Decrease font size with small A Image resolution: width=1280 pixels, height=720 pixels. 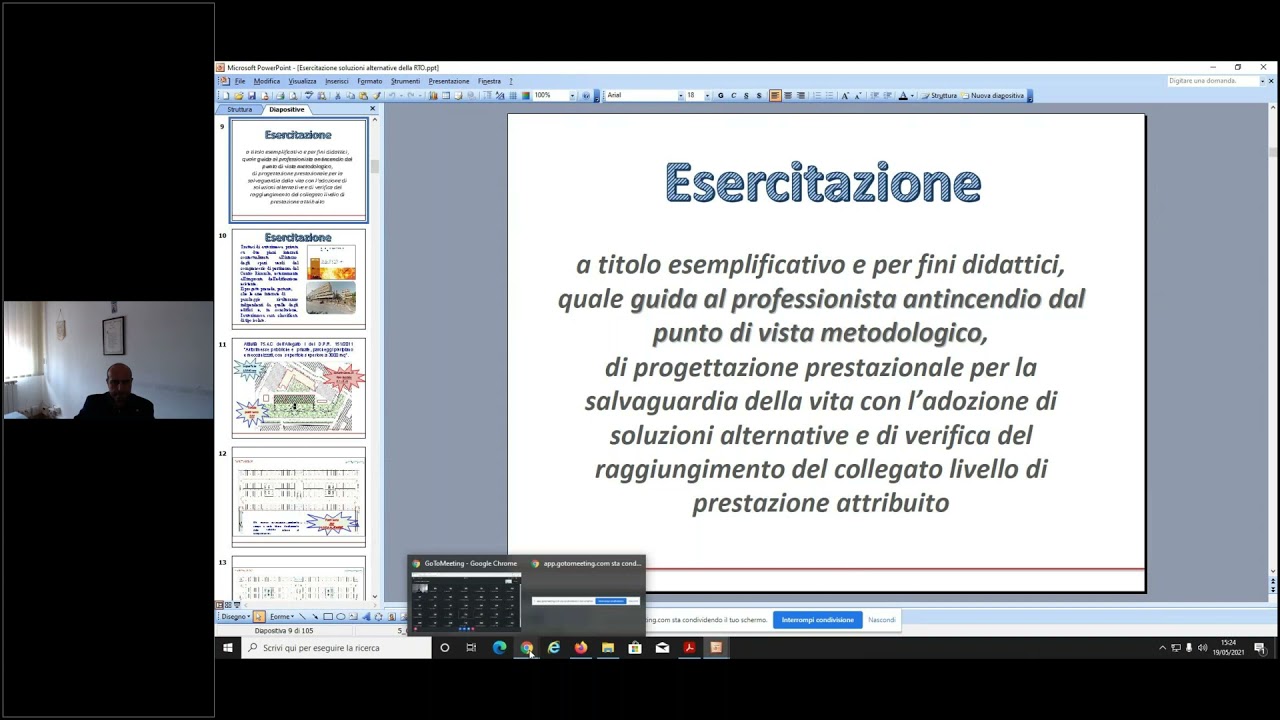(857, 95)
